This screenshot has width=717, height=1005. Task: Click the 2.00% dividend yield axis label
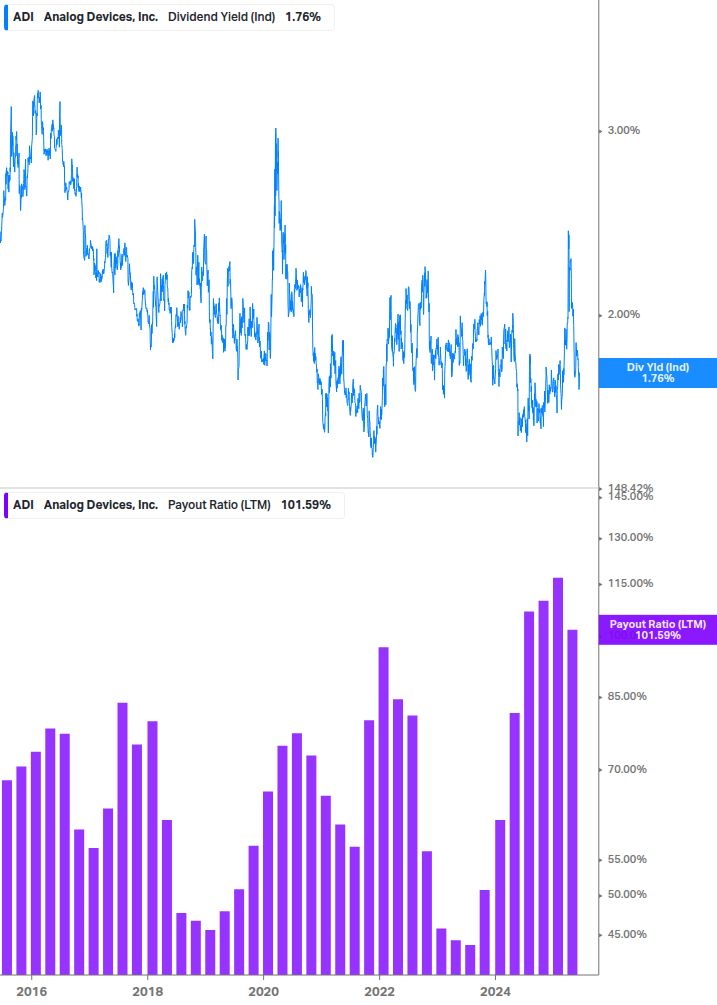(623, 314)
